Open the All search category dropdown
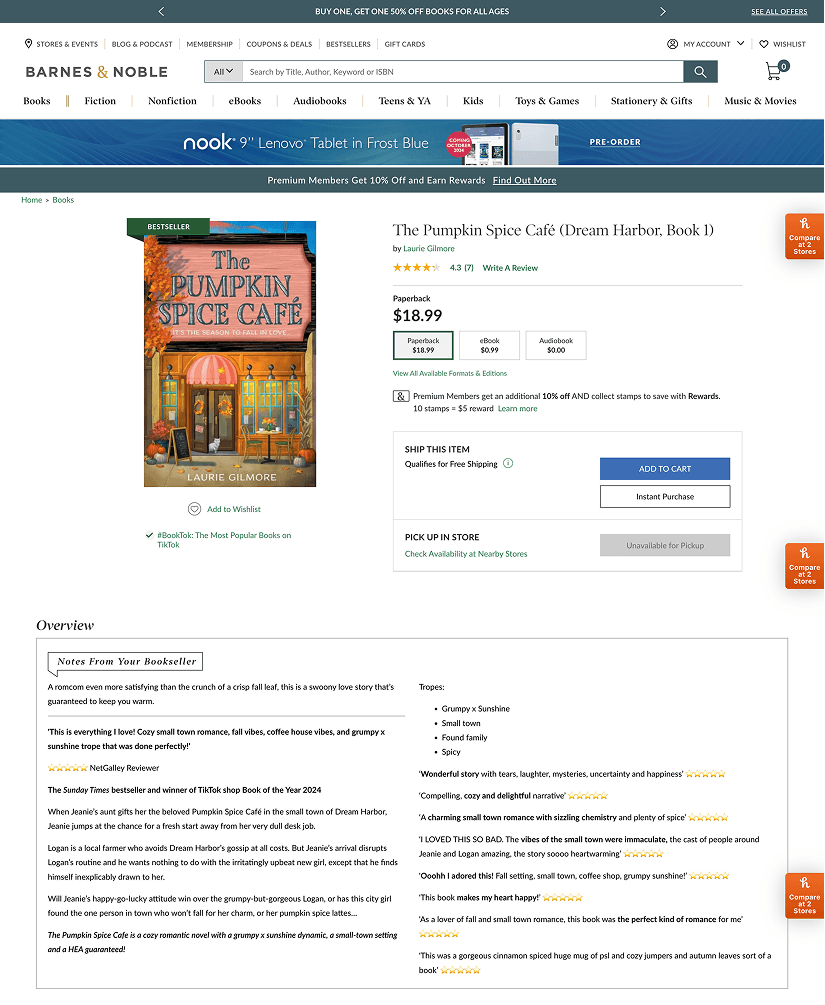Image resolution: width=825 pixels, height=1005 pixels. pyautogui.click(x=223, y=72)
